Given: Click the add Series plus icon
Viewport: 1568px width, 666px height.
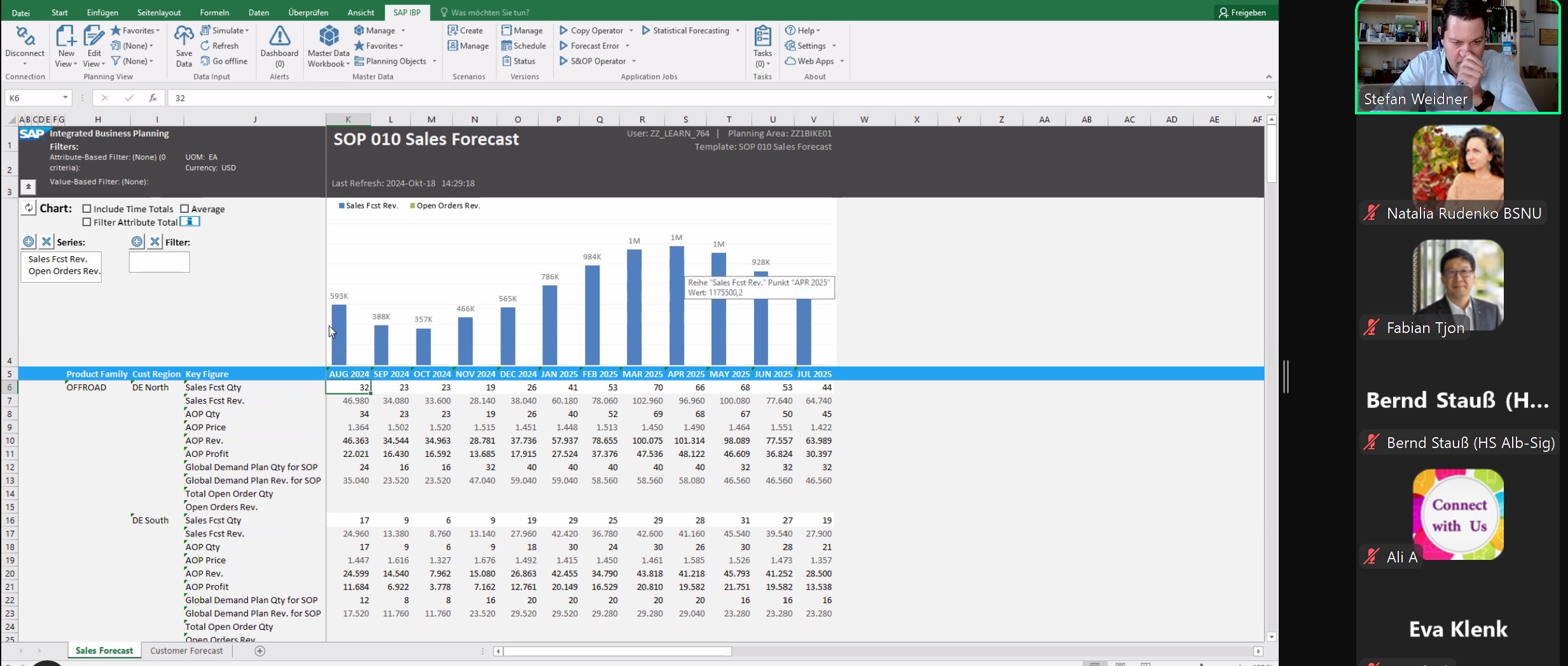Looking at the screenshot, I should (29, 241).
